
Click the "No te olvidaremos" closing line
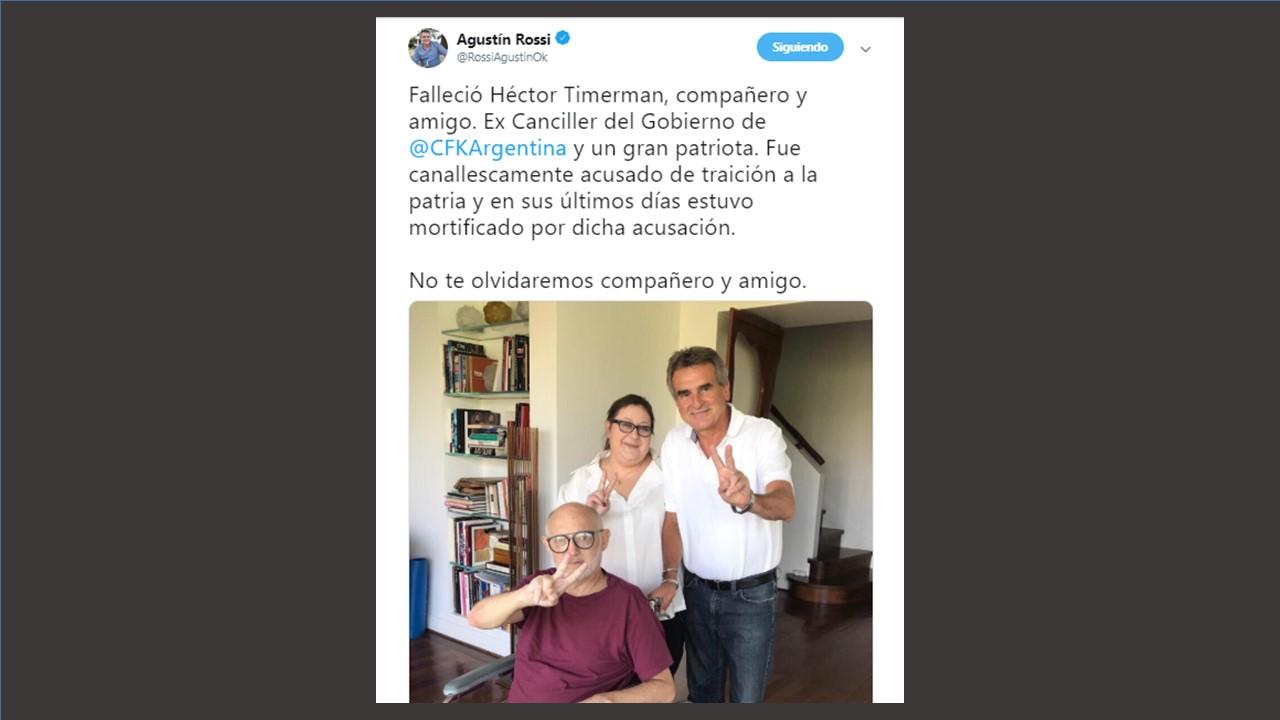pyautogui.click(x=607, y=281)
